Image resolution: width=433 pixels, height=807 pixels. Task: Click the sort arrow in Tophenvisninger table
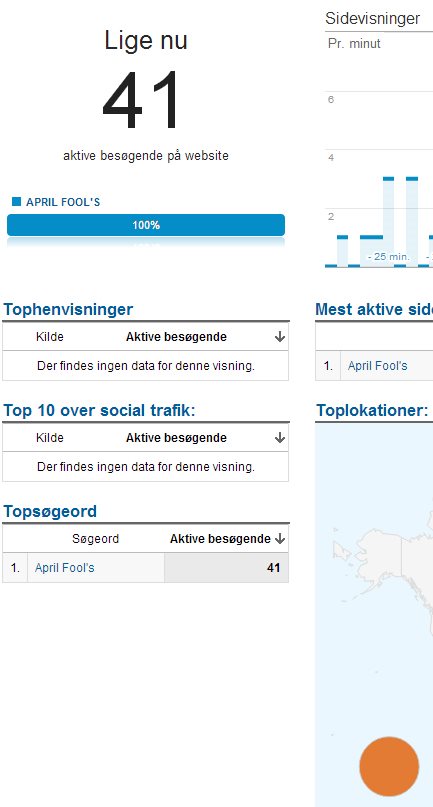pyautogui.click(x=280, y=337)
